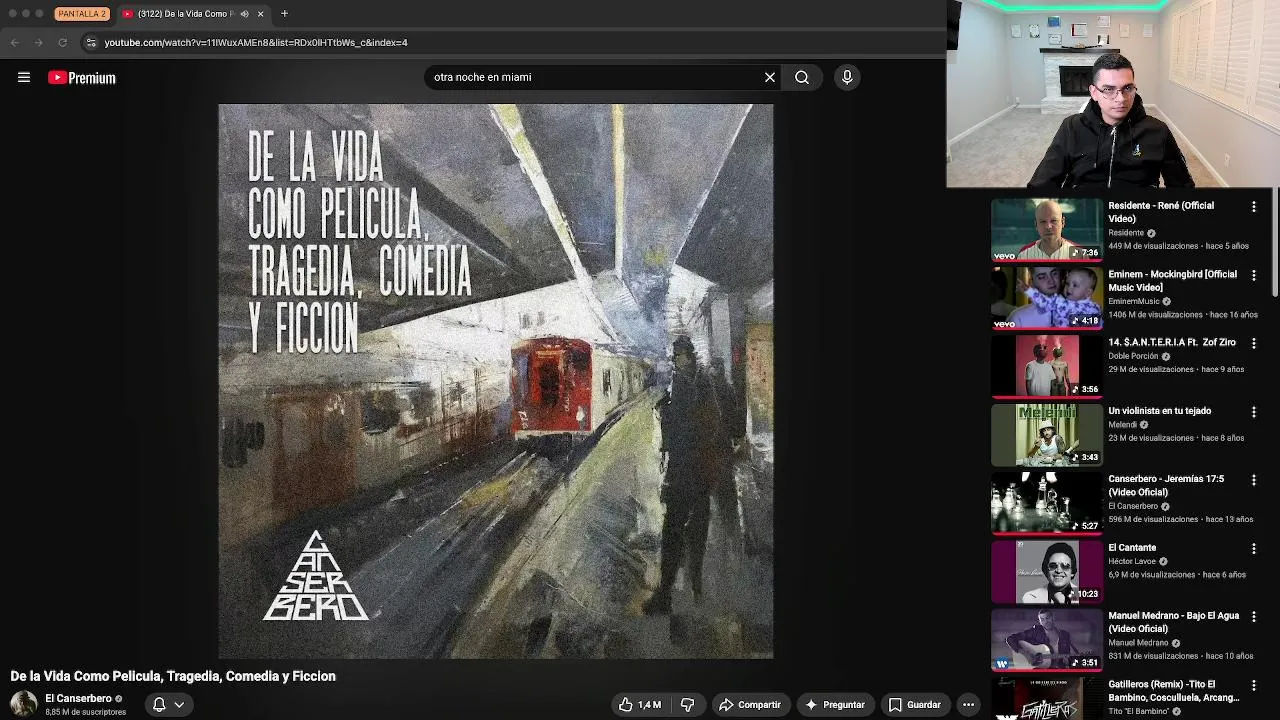Screen dimensions: 1280x720
Task: Go to YouTube Premium home logo
Action: pyautogui.click(x=82, y=78)
